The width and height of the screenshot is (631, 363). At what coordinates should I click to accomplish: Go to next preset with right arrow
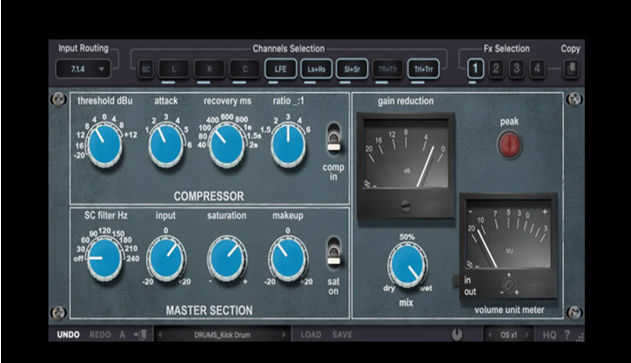(284, 335)
